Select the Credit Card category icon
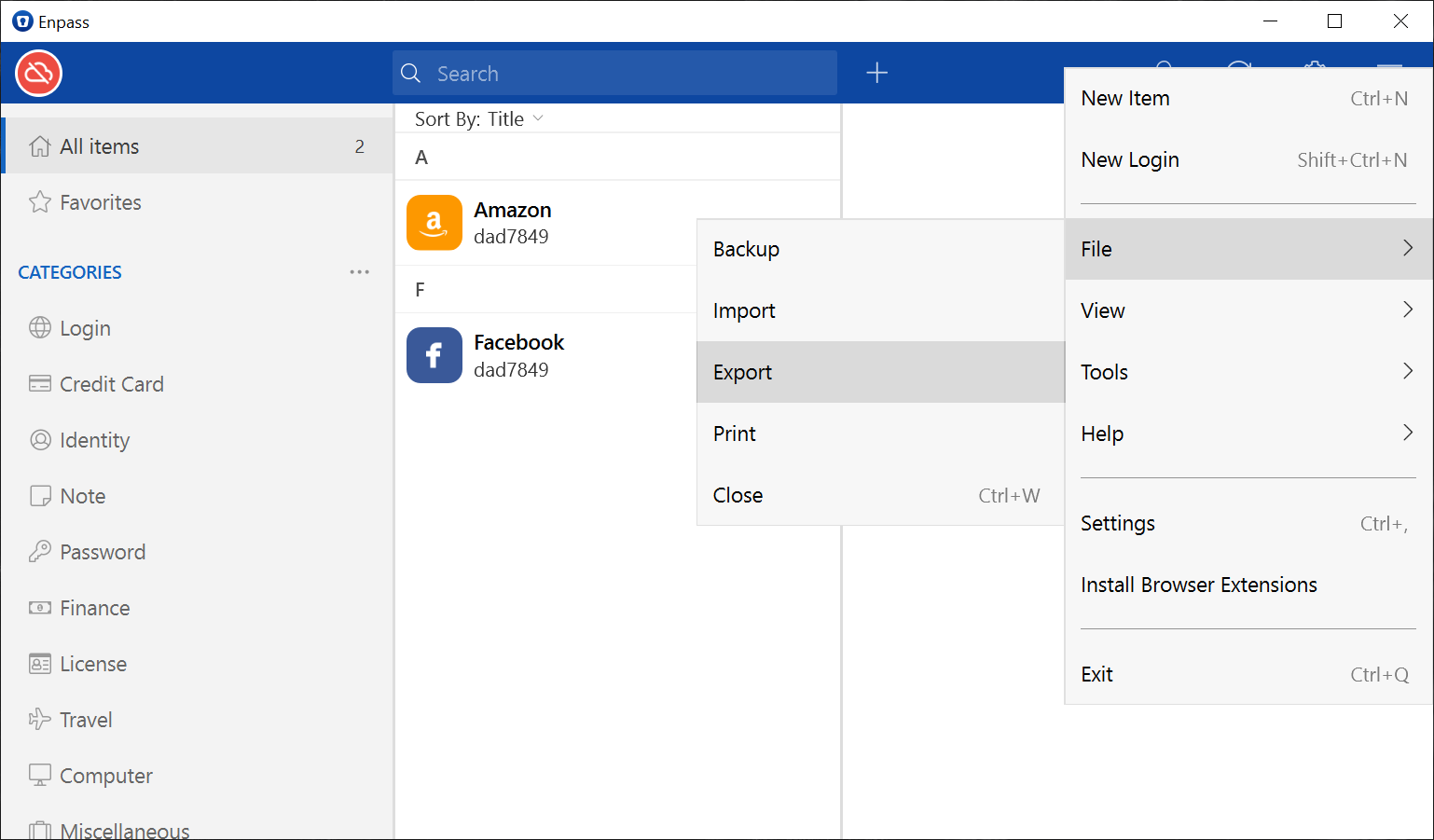This screenshot has height=840, width=1434. (40, 384)
